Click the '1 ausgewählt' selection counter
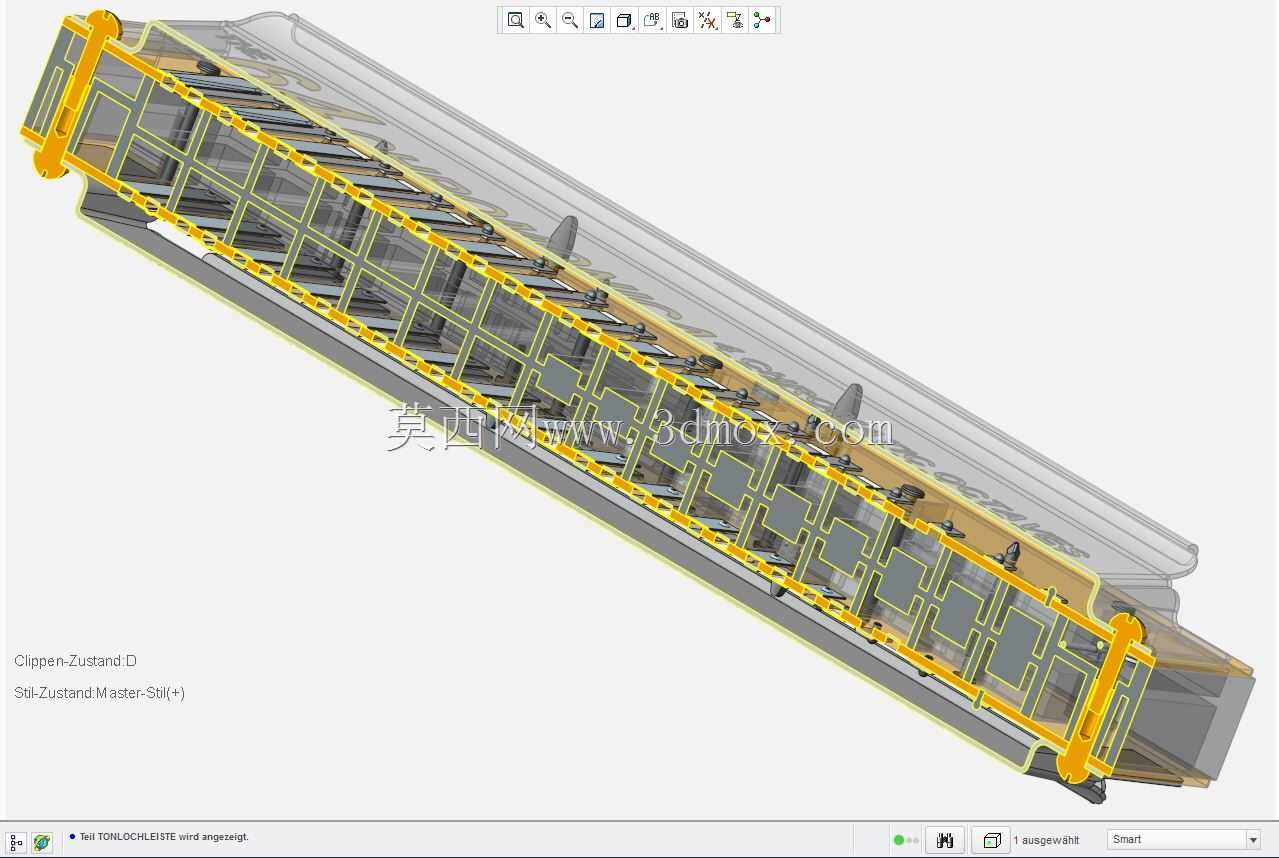Screen dimensions: 1279x858 tap(1046, 840)
